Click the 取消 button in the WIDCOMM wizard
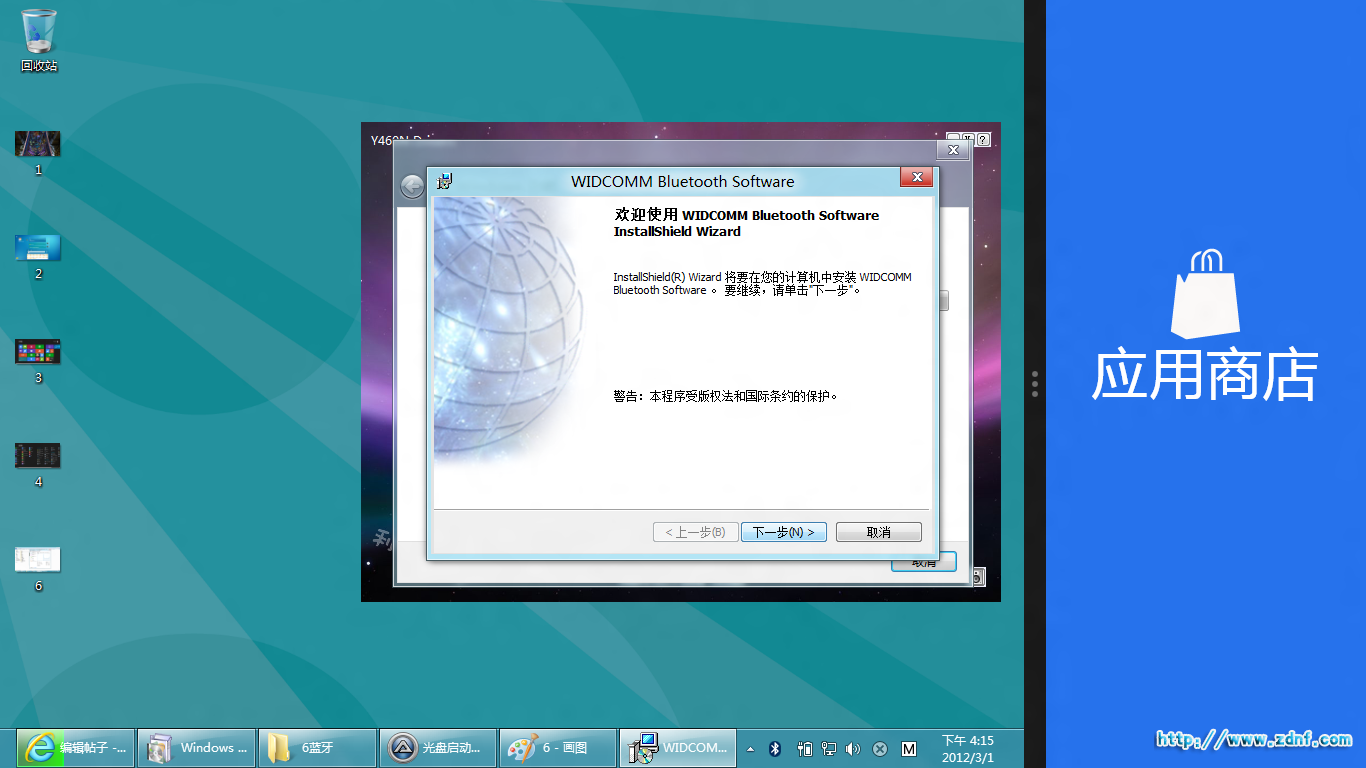Viewport: 1366px width, 768px height. (878, 532)
